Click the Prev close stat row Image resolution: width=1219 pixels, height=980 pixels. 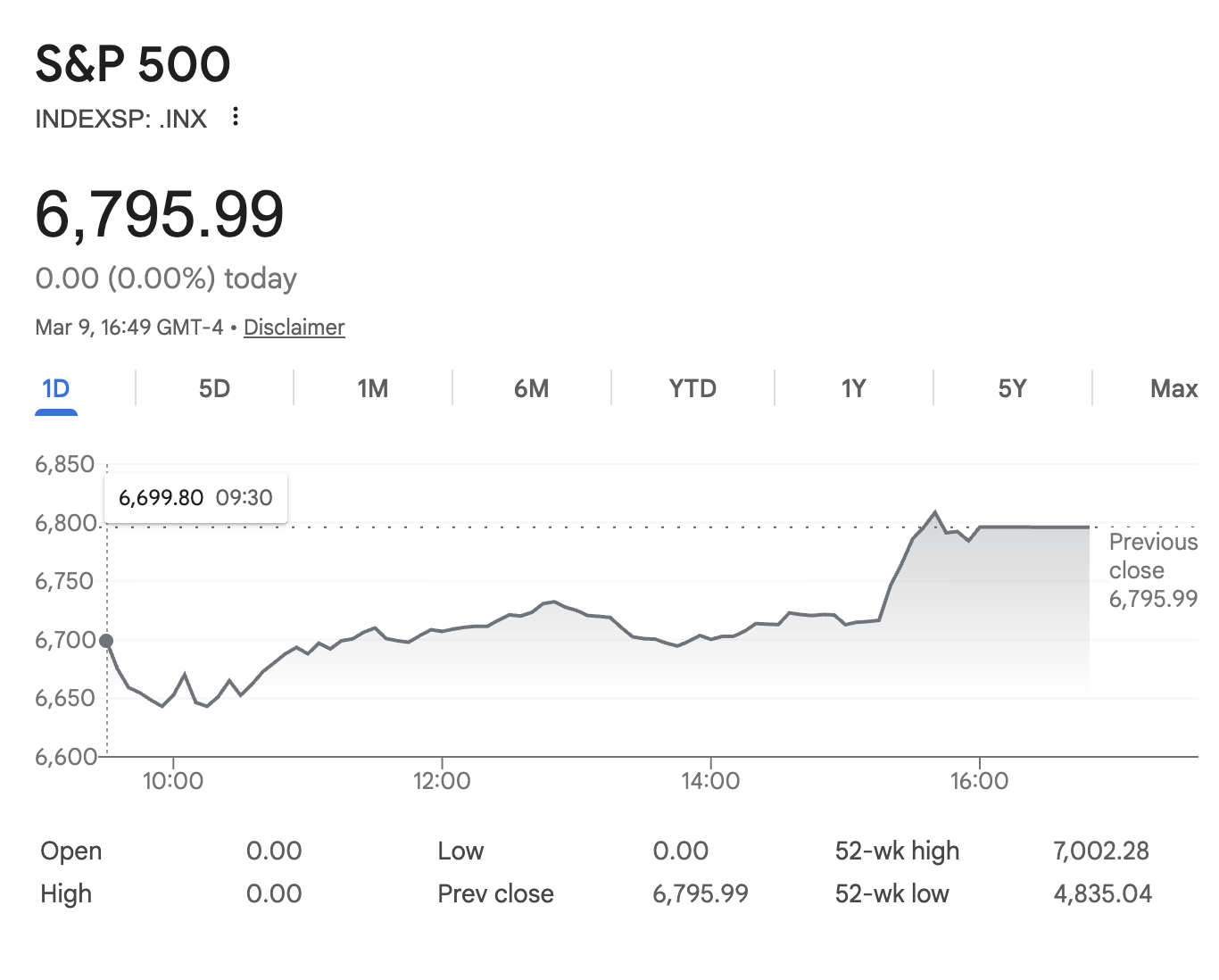(x=495, y=893)
